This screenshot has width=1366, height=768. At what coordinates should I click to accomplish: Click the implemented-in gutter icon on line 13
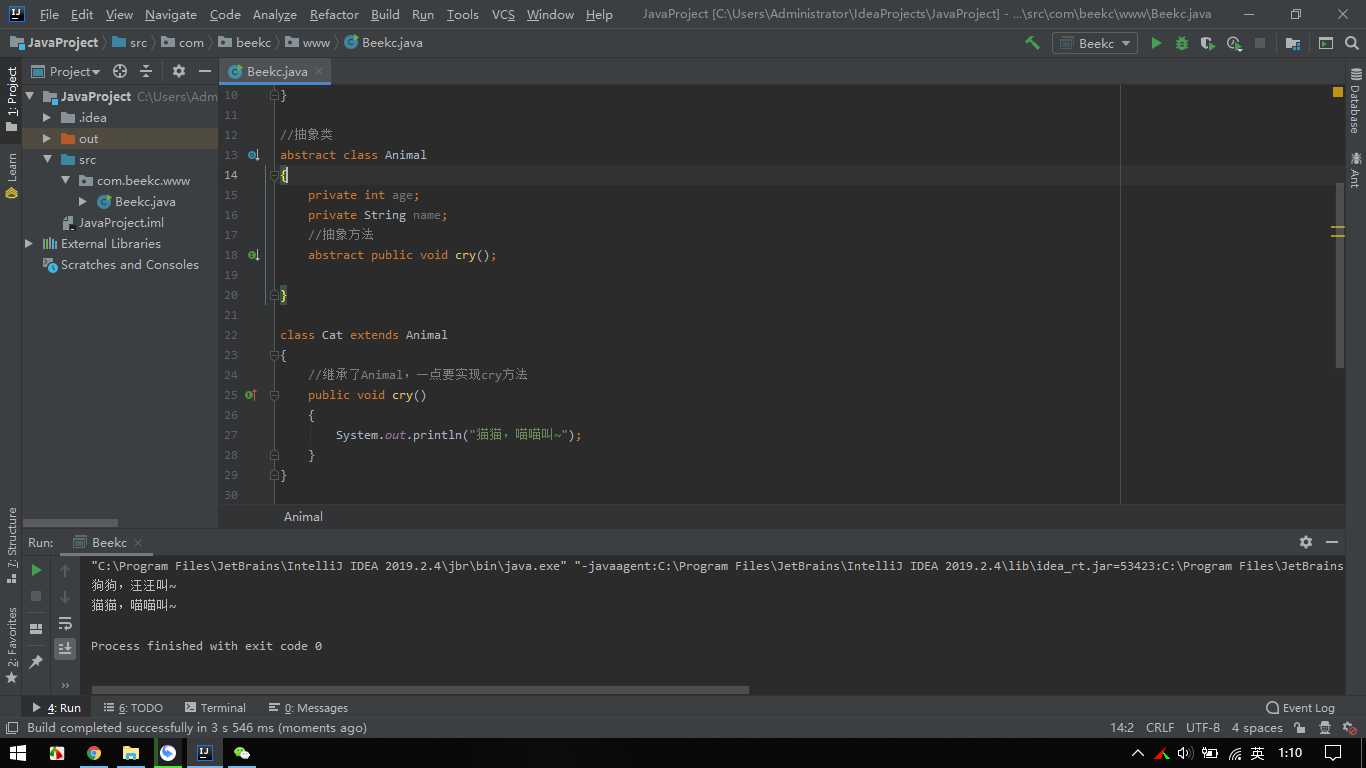[x=253, y=155]
